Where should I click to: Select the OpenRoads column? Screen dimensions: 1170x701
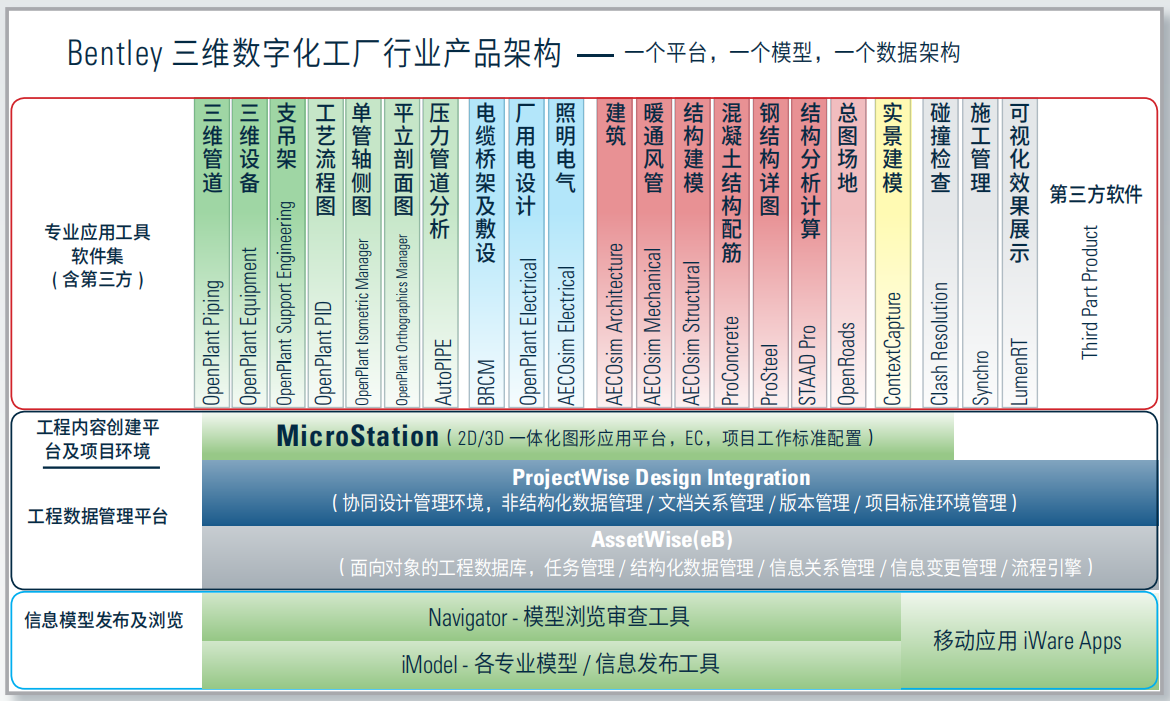point(848,253)
